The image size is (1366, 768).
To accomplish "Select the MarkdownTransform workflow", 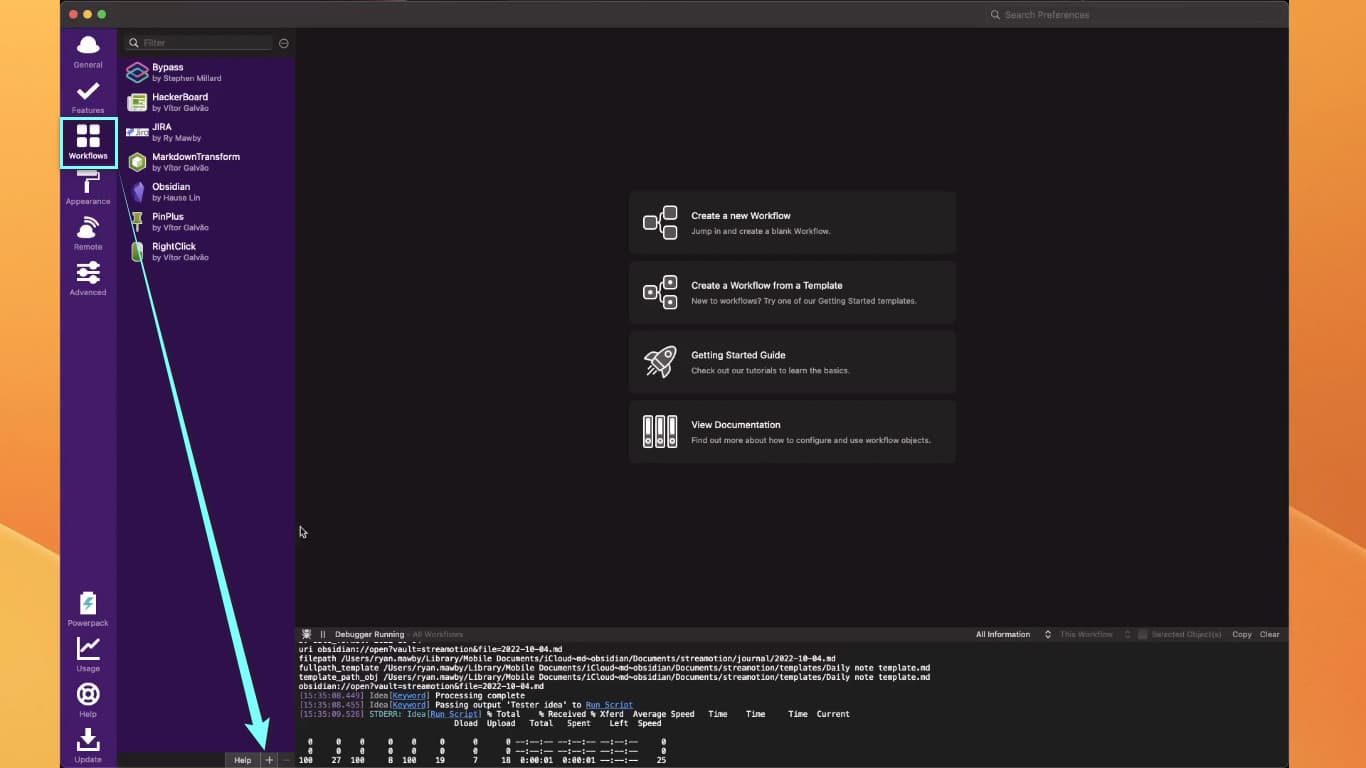I will [207, 162].
